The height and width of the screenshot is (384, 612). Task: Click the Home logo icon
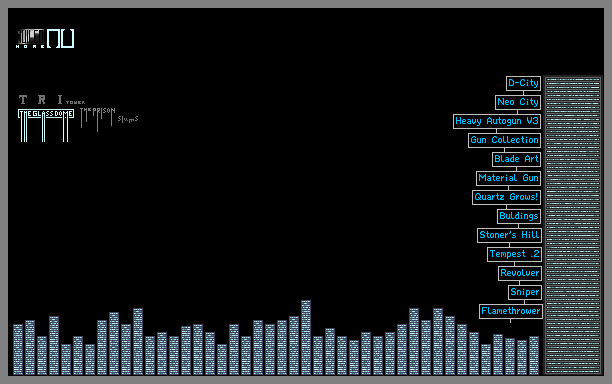pos(30,39)
